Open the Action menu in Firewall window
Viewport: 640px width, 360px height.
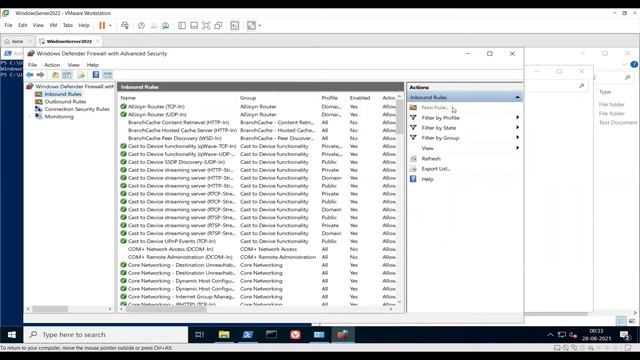tap(52, 65)
